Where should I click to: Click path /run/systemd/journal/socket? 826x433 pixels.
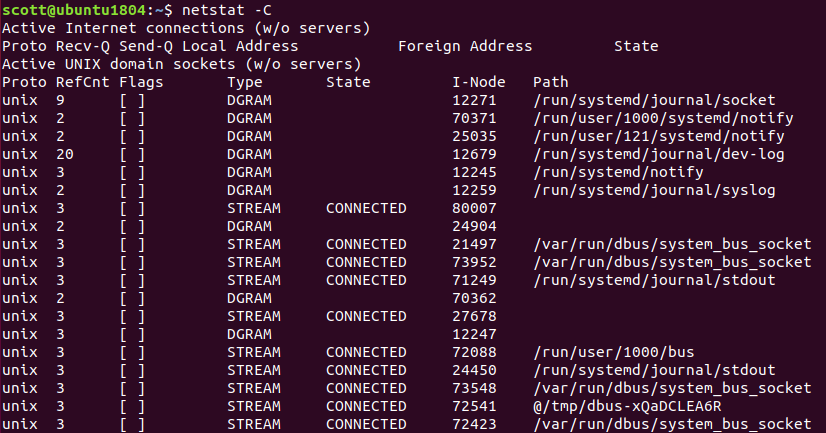(x=654, y=100)
